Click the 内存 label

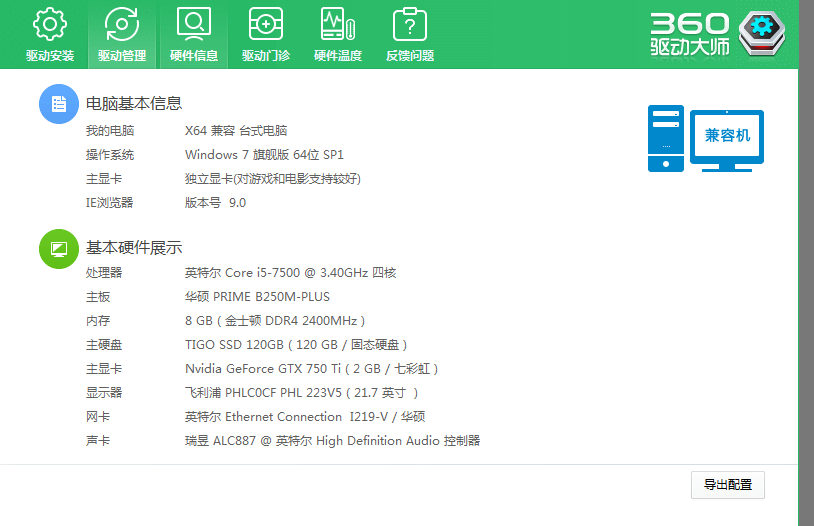tap(98, 320)
